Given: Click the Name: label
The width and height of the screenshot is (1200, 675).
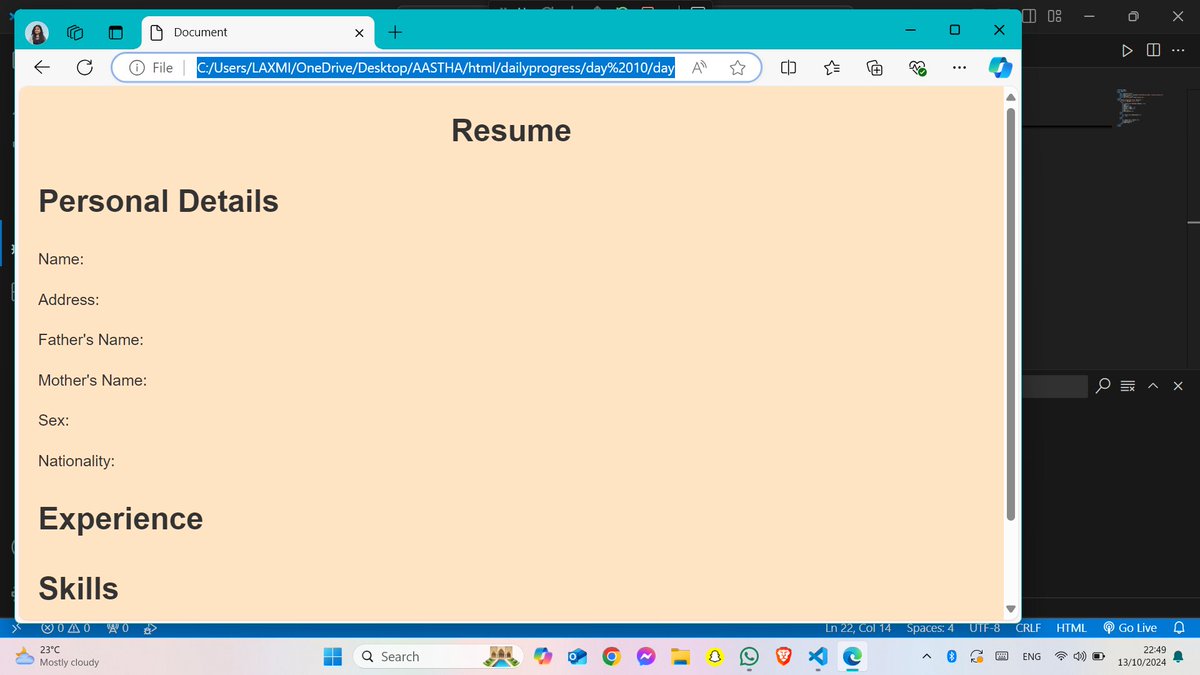Looking at the screenshot, I should click(61, 259).
